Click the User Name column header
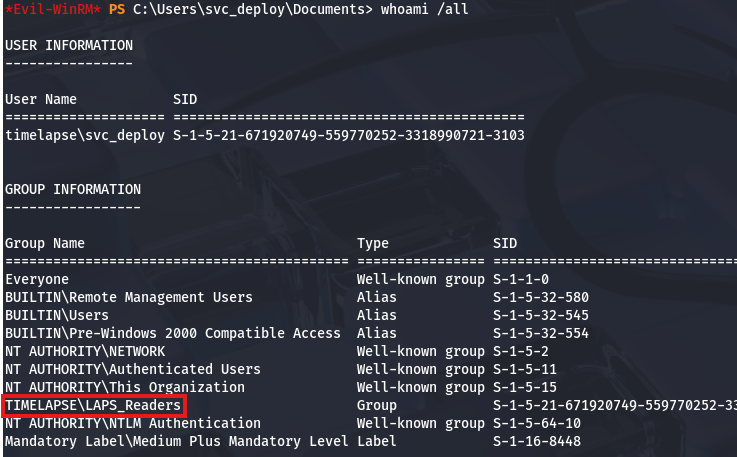 point(40,99)
